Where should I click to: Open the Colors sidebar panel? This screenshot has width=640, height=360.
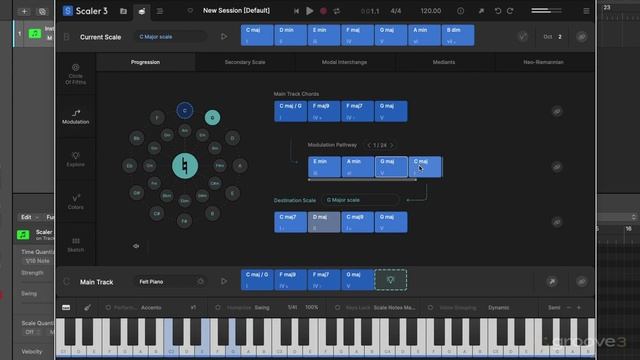tap(76, 202)
